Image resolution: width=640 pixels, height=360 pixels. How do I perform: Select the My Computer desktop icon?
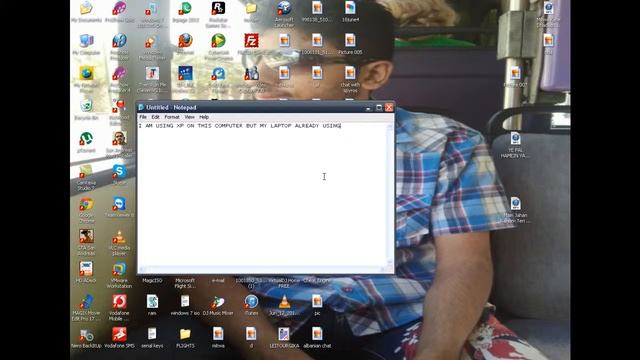point(86,44)
